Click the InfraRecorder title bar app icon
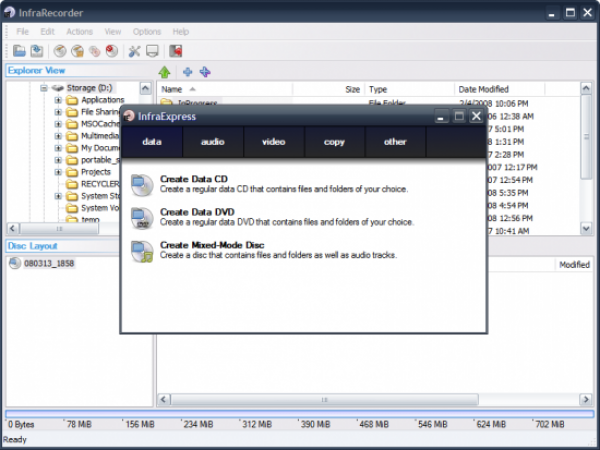This screenshot has height=450, width=600. point(9,13)
